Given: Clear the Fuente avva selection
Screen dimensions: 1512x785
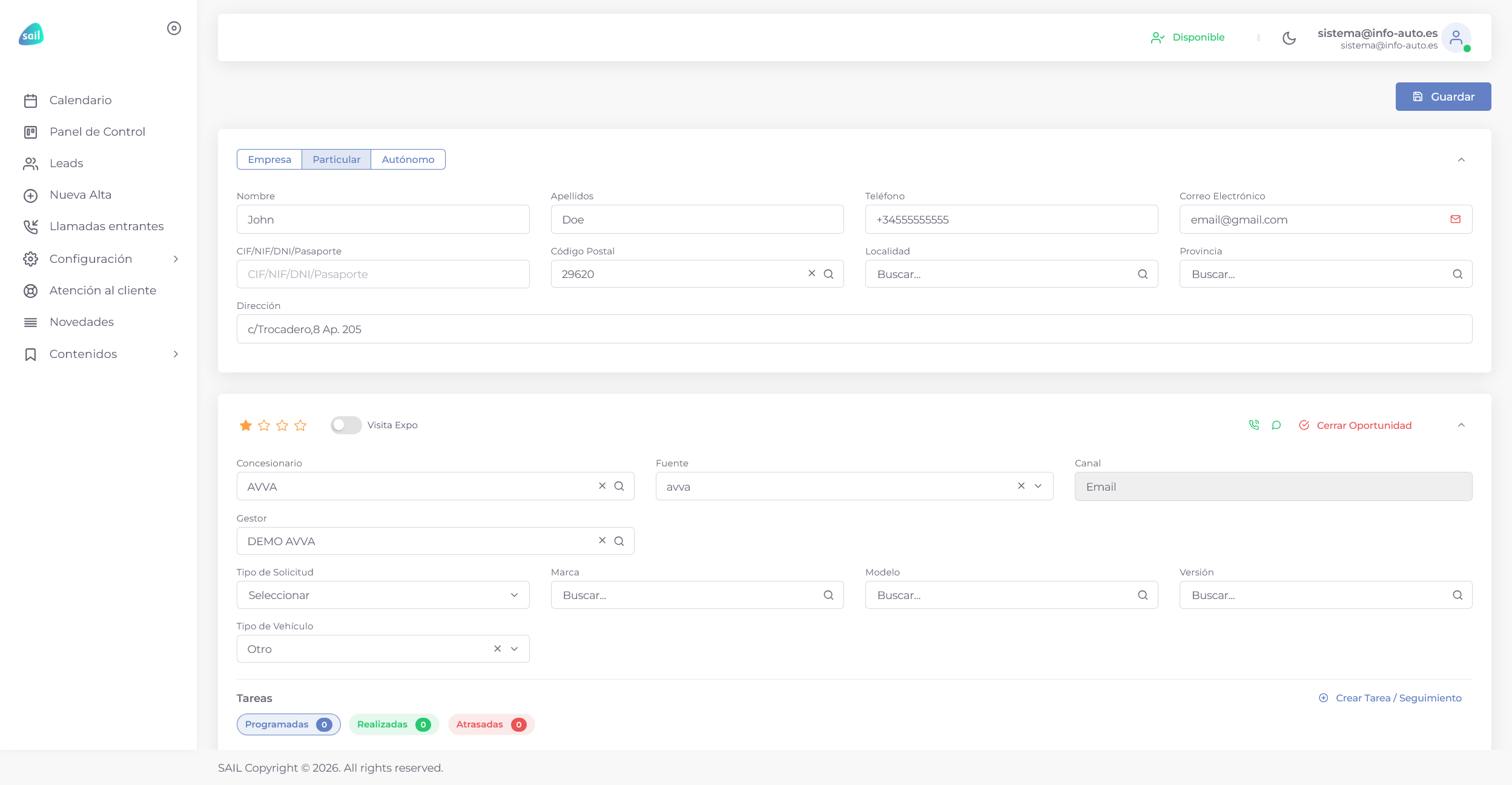Looking at the screenshot, I should (1021, 486).
